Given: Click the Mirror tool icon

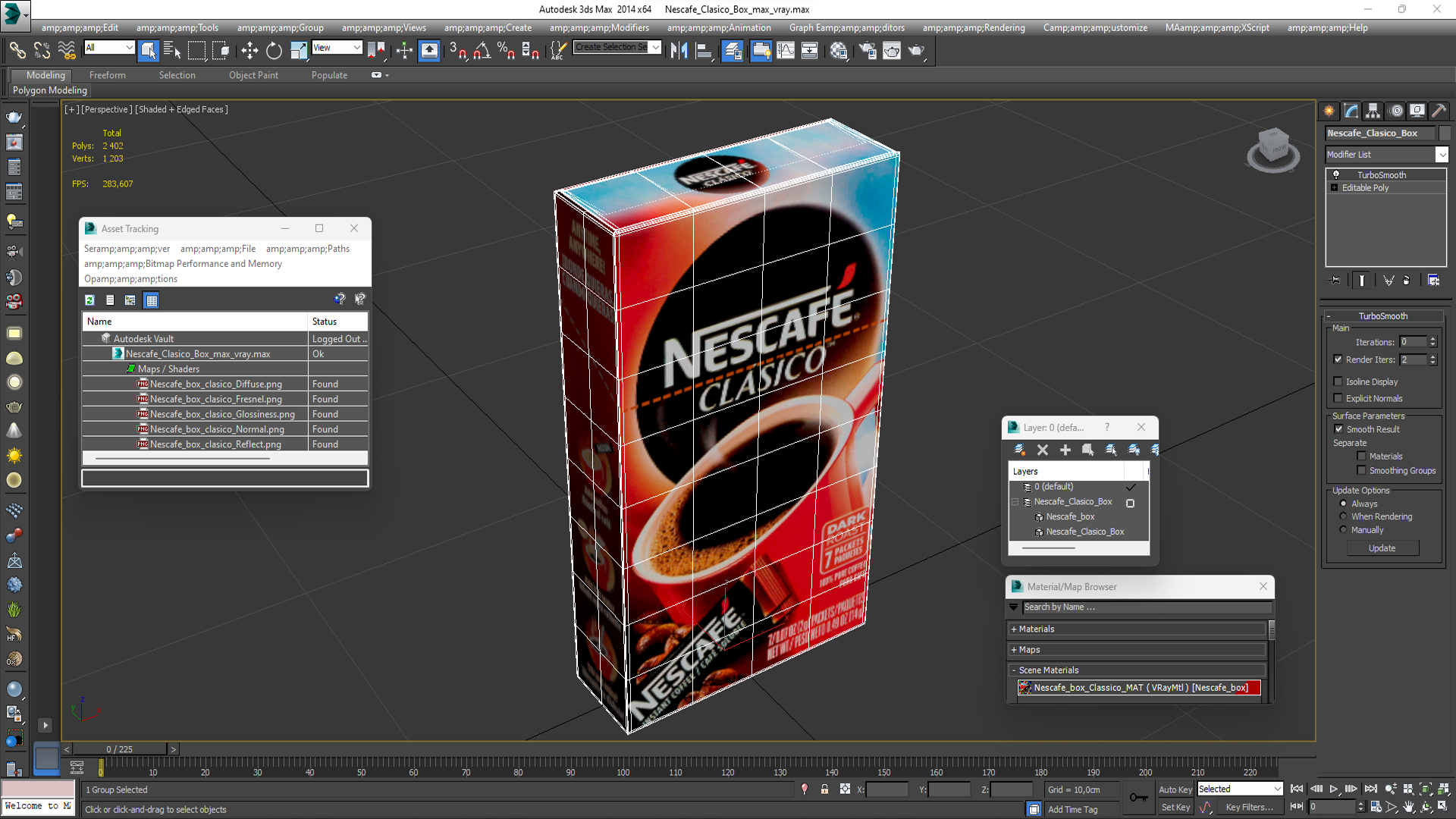Looking at the screenshot, I should (x=679, y=51).
